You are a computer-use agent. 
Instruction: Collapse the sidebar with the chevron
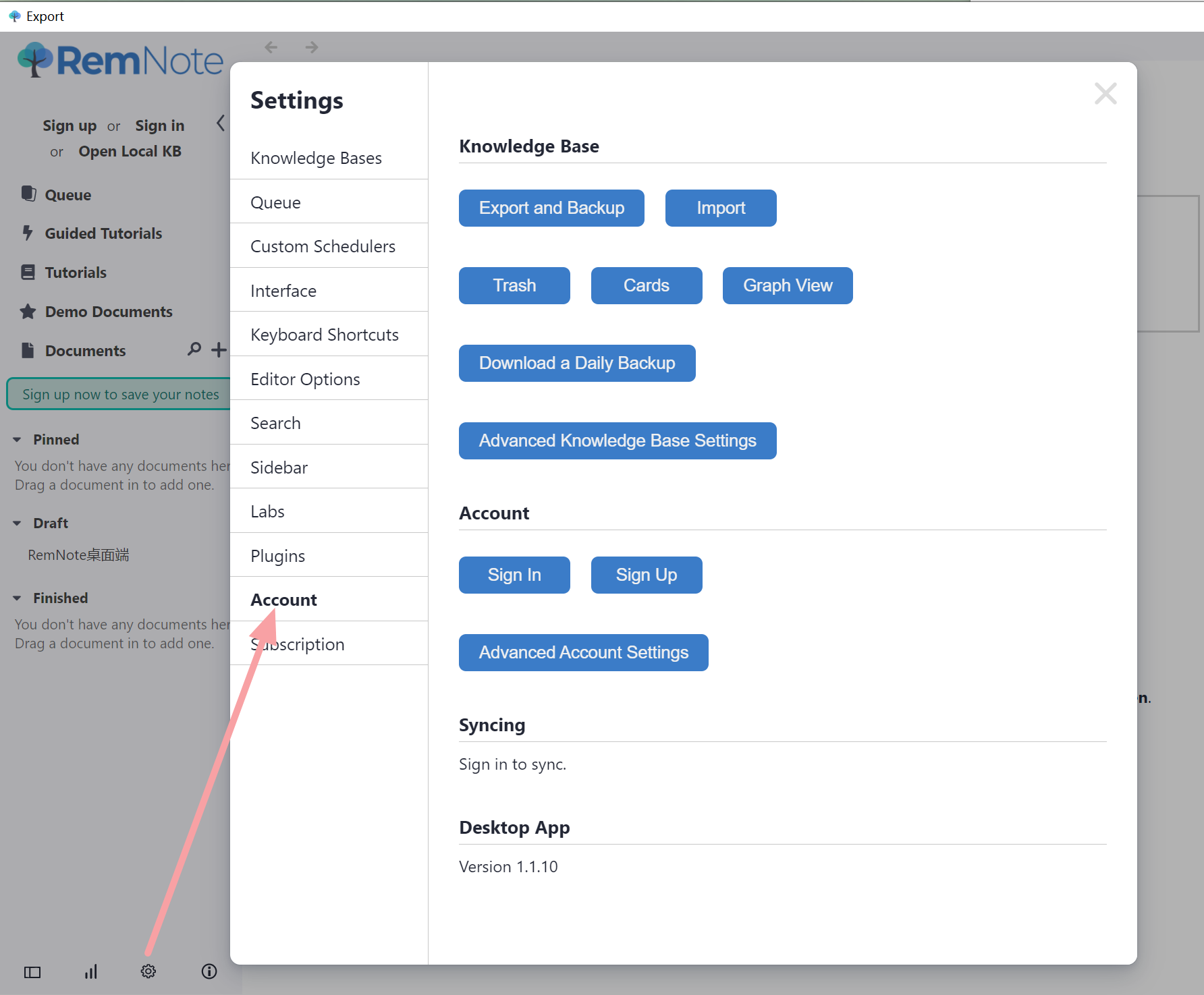tap(220, 123)
